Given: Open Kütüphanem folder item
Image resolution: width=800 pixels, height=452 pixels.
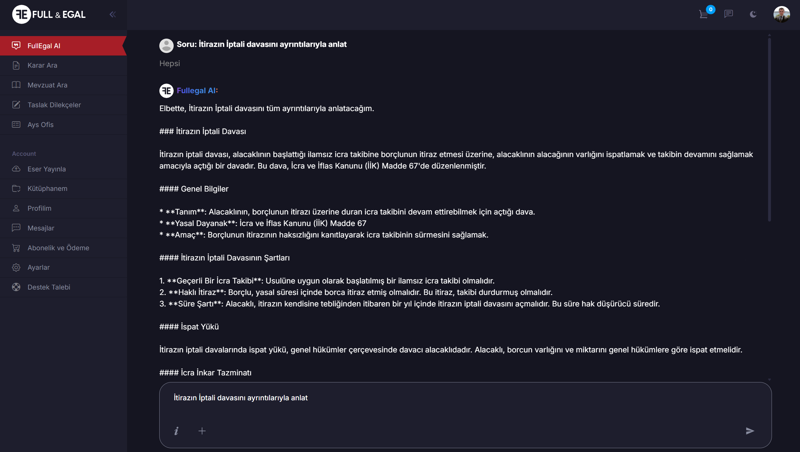Looking at the screenshot, I should point(47,188).
